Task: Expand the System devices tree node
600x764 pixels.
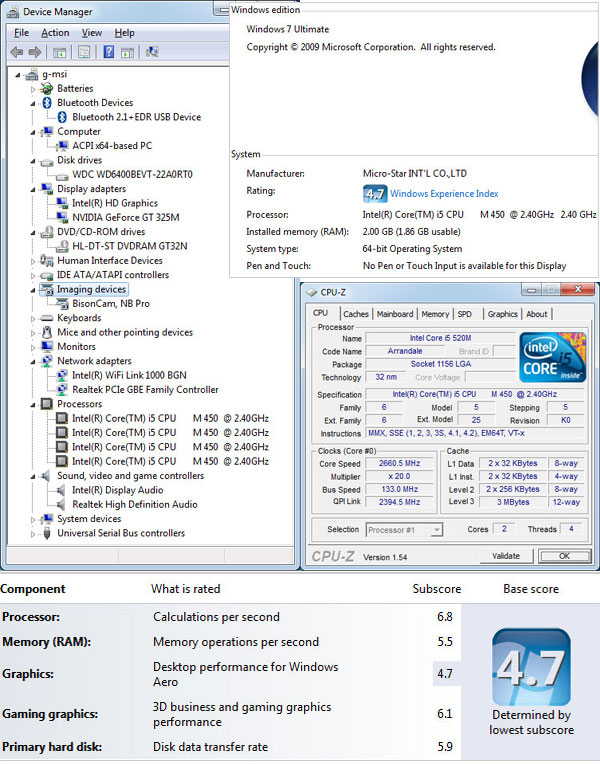Action: [33, 519]
